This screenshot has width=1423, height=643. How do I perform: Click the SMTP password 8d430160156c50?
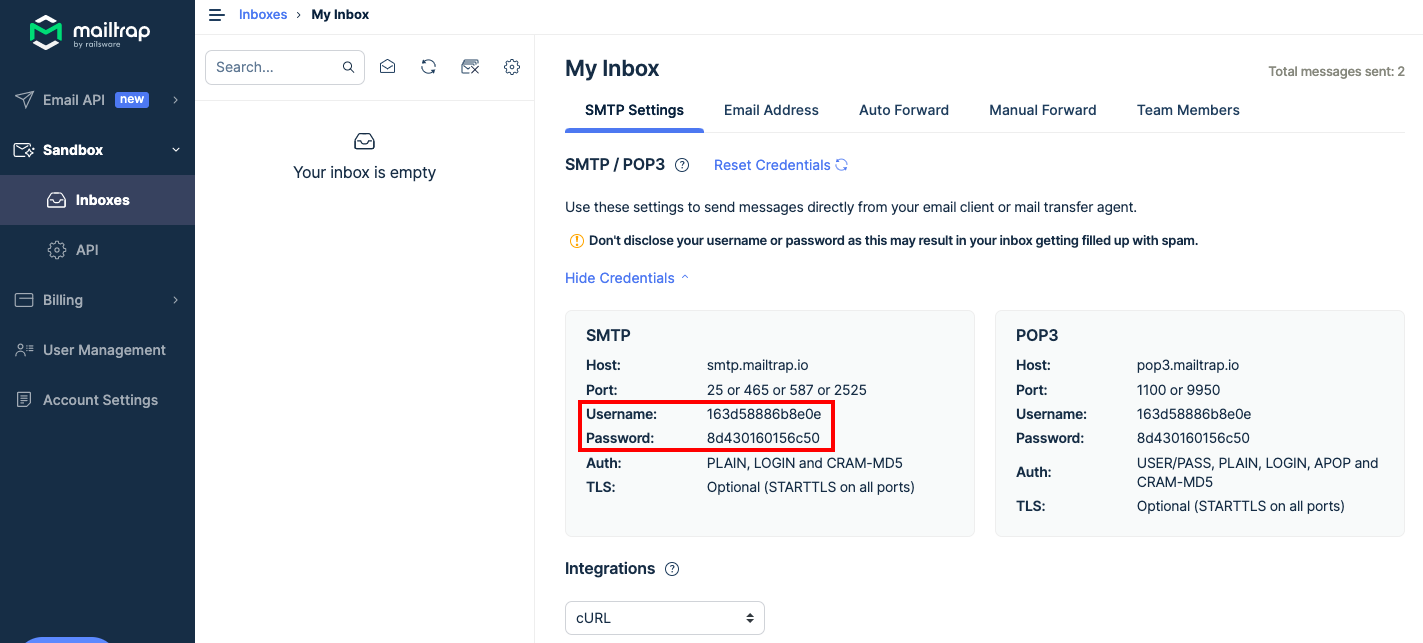pyautogui.click(x=763, y=438)
